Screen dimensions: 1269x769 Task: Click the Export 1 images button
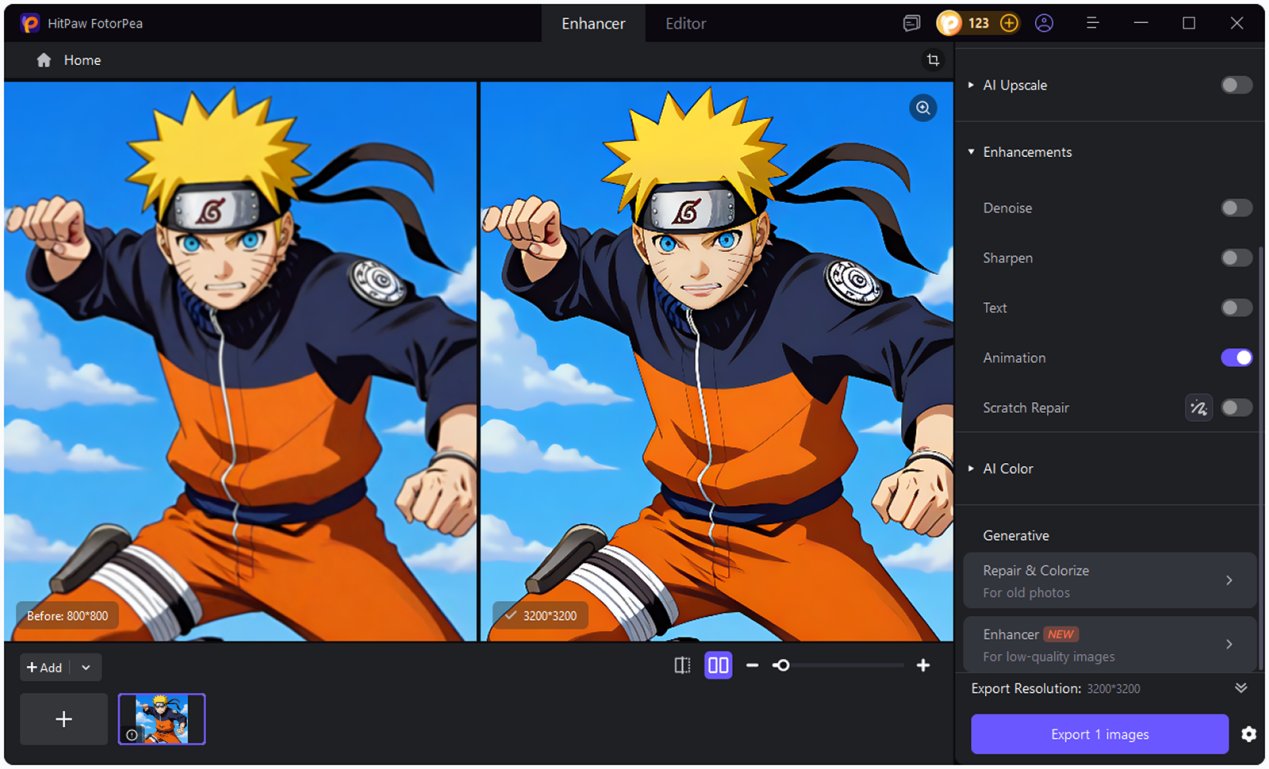1100,734
